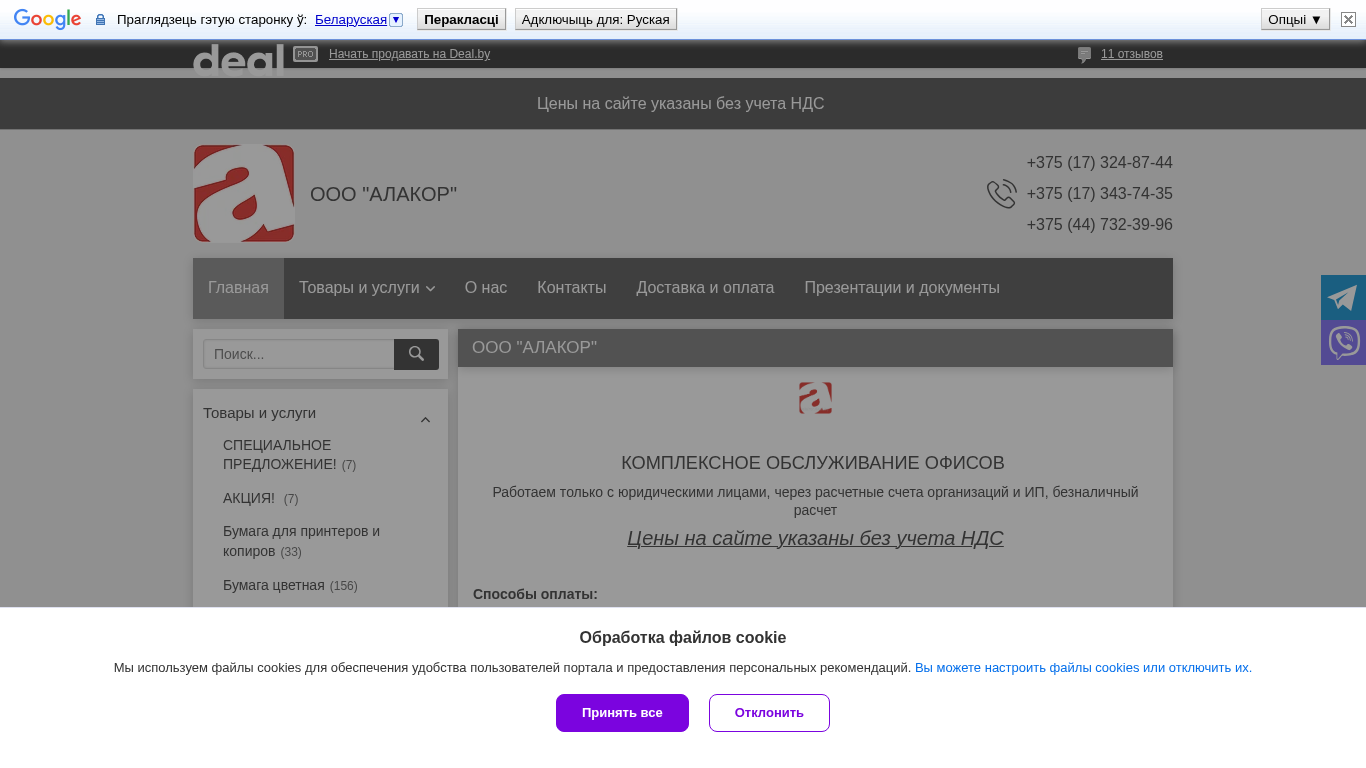Open the Контакты menu item
The image size is (1366, 768).
(571, 288)
